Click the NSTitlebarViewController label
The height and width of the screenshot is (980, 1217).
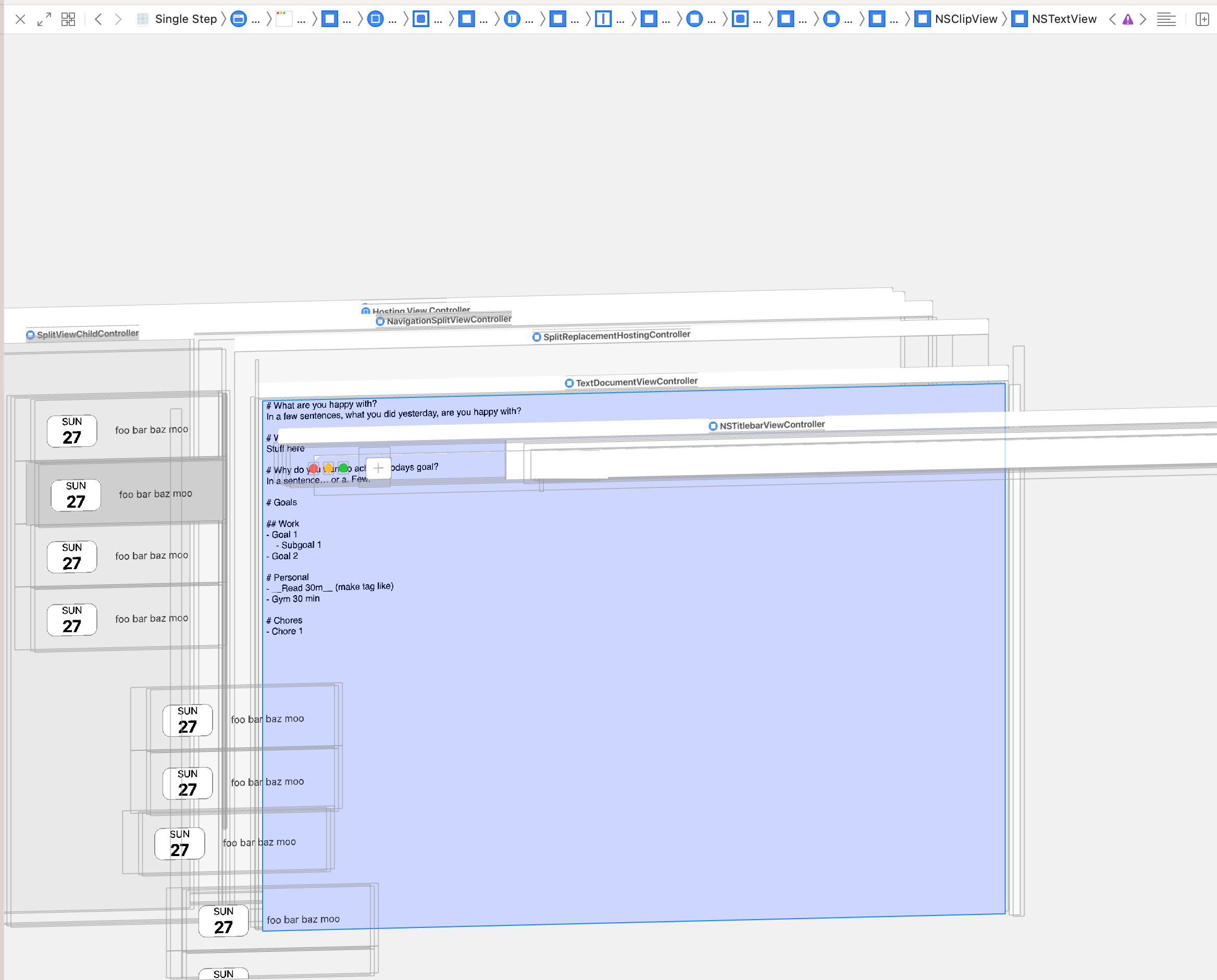(772, 425)
